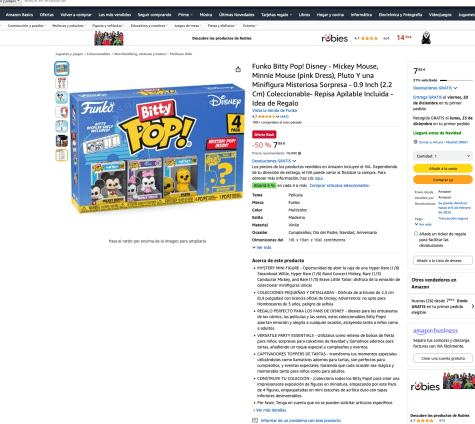The image size is (475, 424).
Task: Visit the Funko store link
Action: [x=274, y=110]
